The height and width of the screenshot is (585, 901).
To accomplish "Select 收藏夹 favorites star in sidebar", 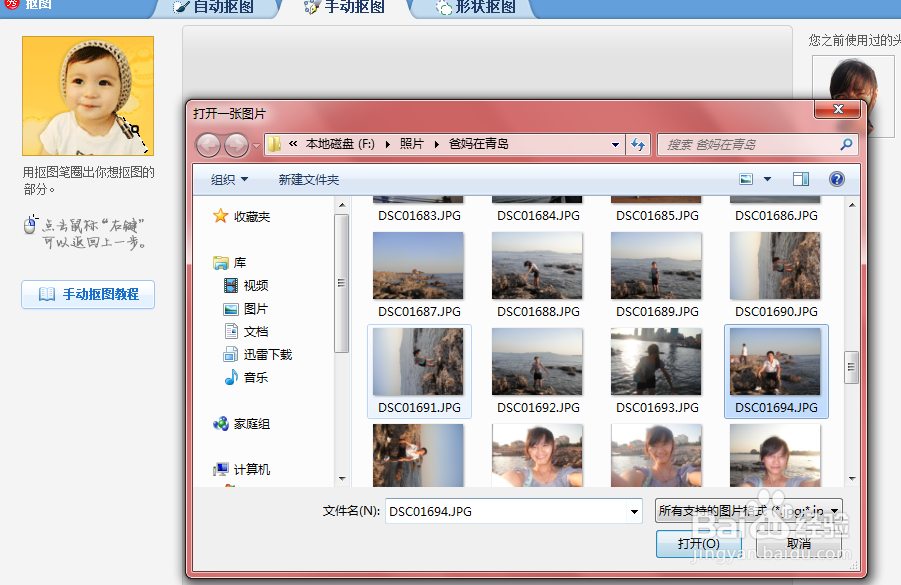I will click(241, 217).
